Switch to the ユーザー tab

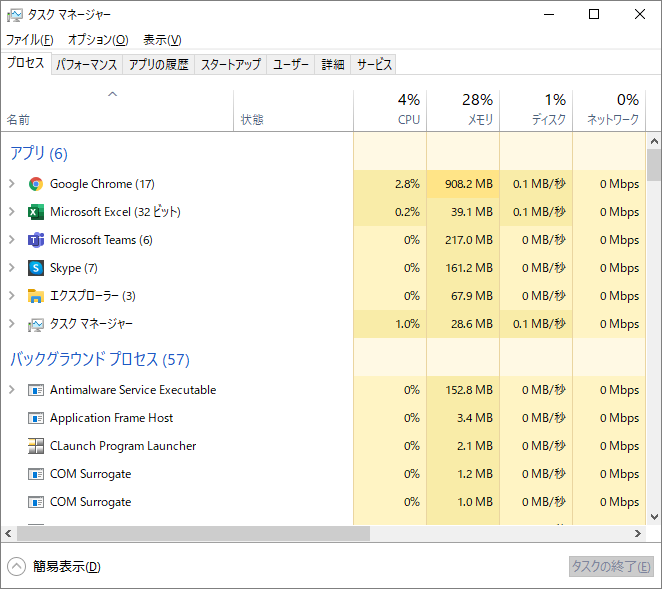(290, 65)
